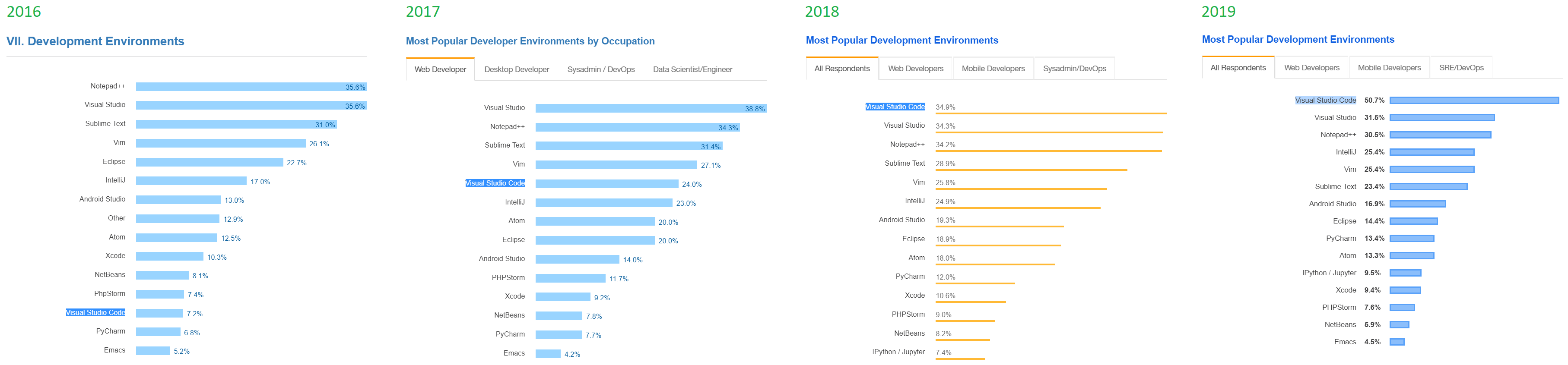The width and height of the screenshot is (1568, 365).
Task: Click Android Studio label in 2016 chart
Action: tap(102, 199)
